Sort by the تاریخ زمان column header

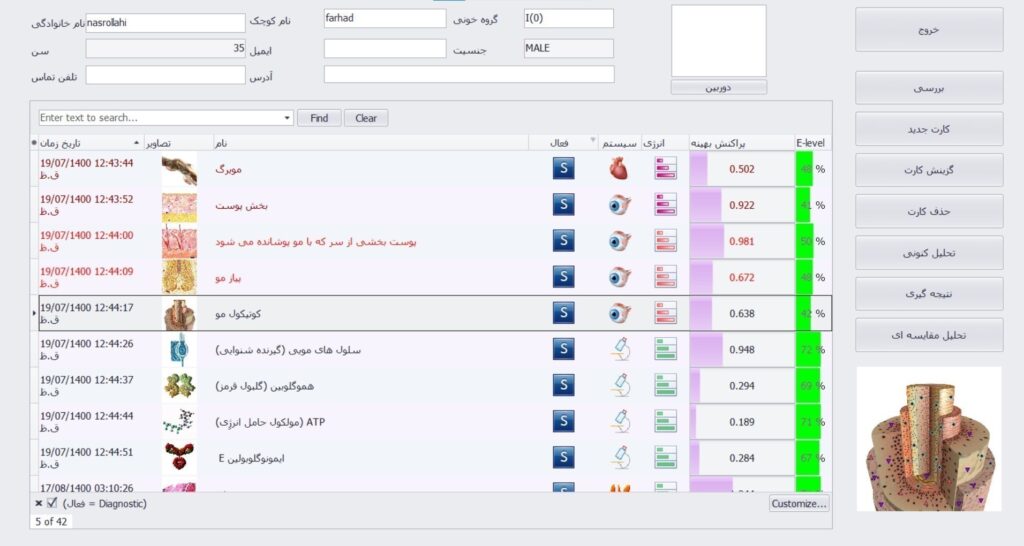[x=90, y=144]
